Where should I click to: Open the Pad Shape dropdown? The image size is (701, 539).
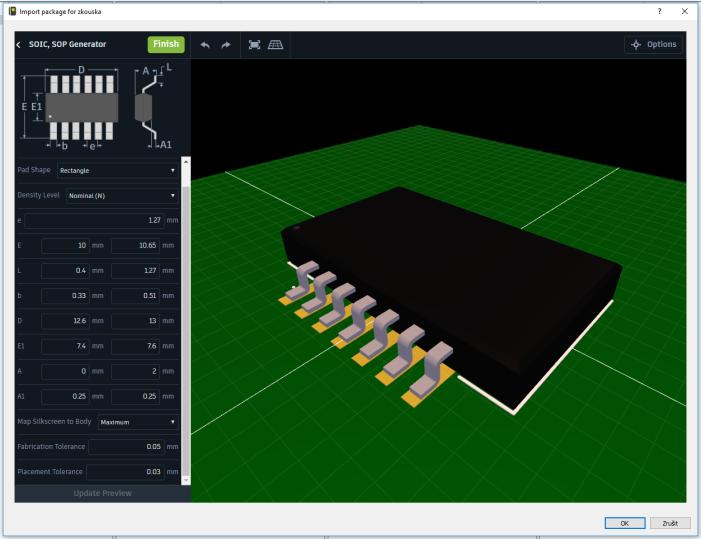click(118, 170)
